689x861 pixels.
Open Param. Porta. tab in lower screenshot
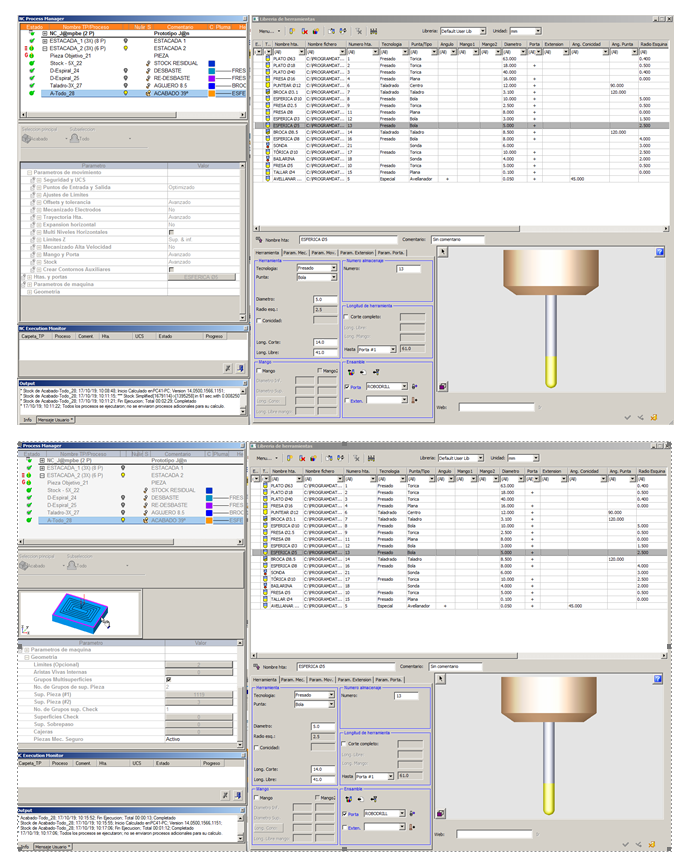[x=389, y=680]
